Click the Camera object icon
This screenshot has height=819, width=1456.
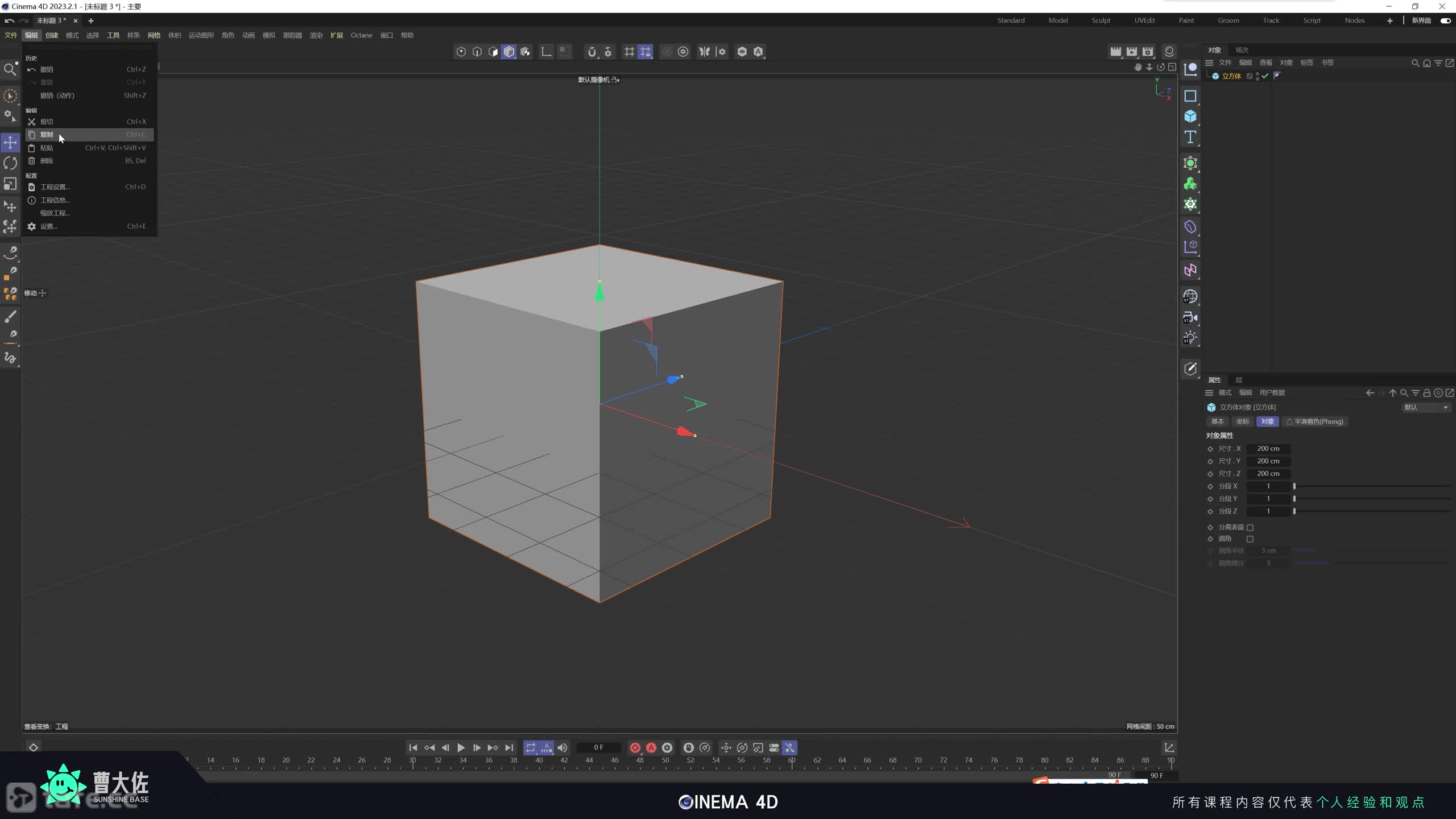click(x=1190, y=317)
